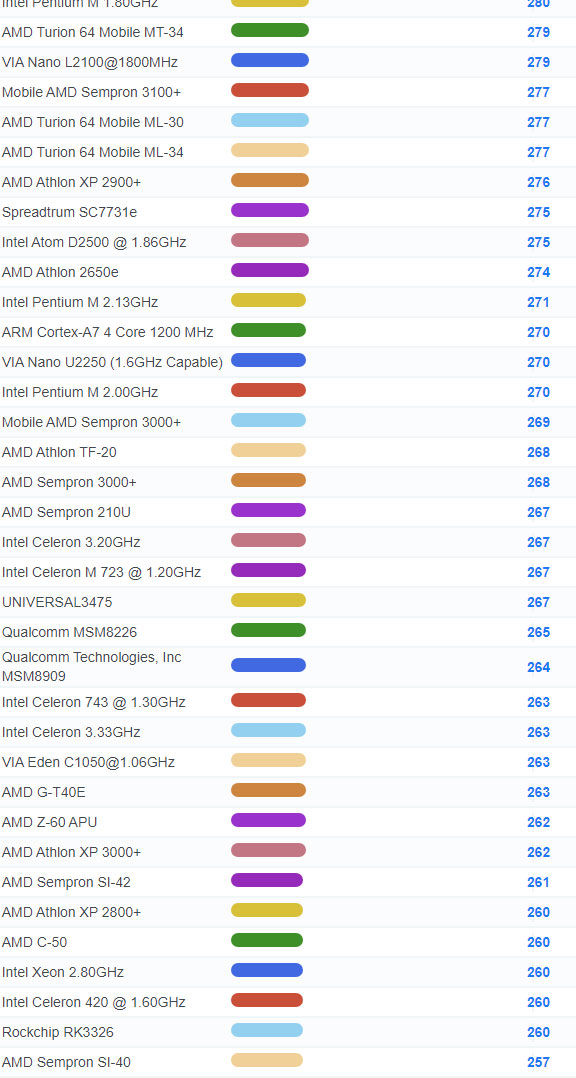This screenshot has width=576, height=1078.
Task: Open Spreadtrum SC7731e details
Action: pos(69,212)
